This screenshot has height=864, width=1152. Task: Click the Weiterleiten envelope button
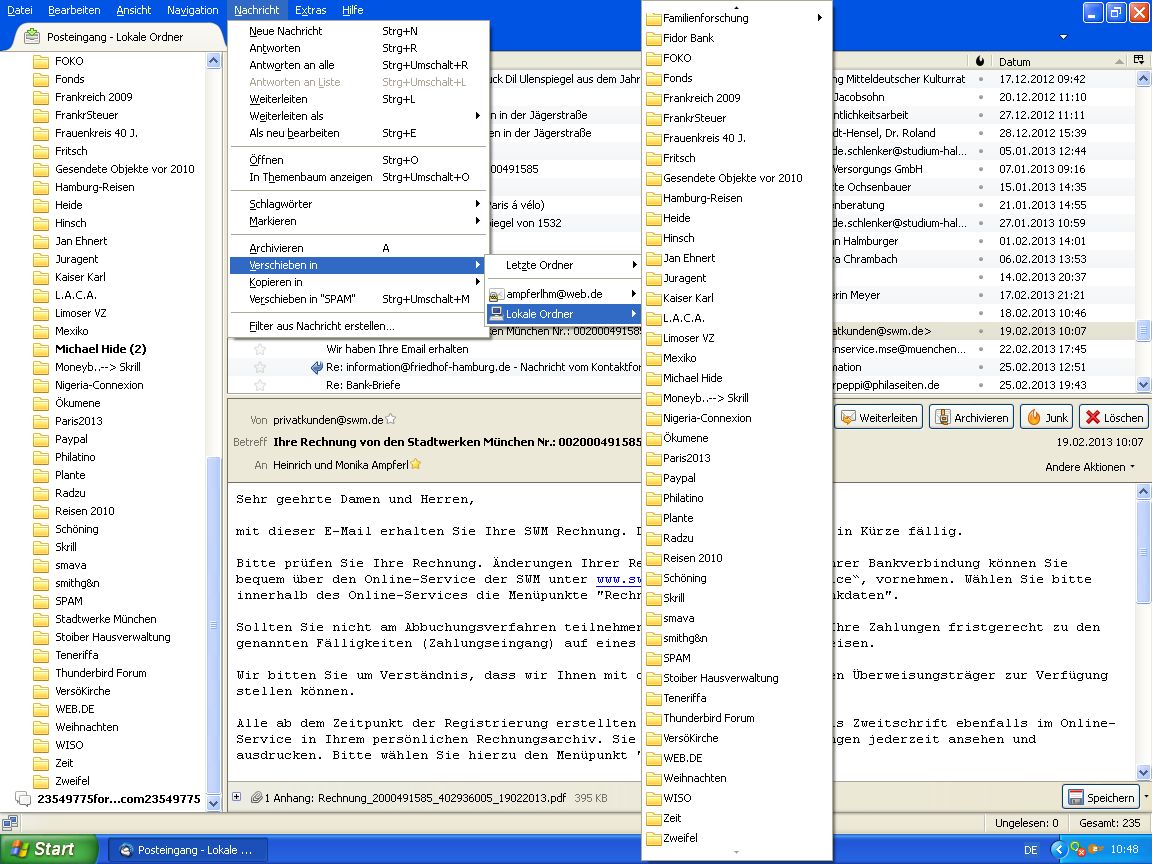click(x=879, y=418)
